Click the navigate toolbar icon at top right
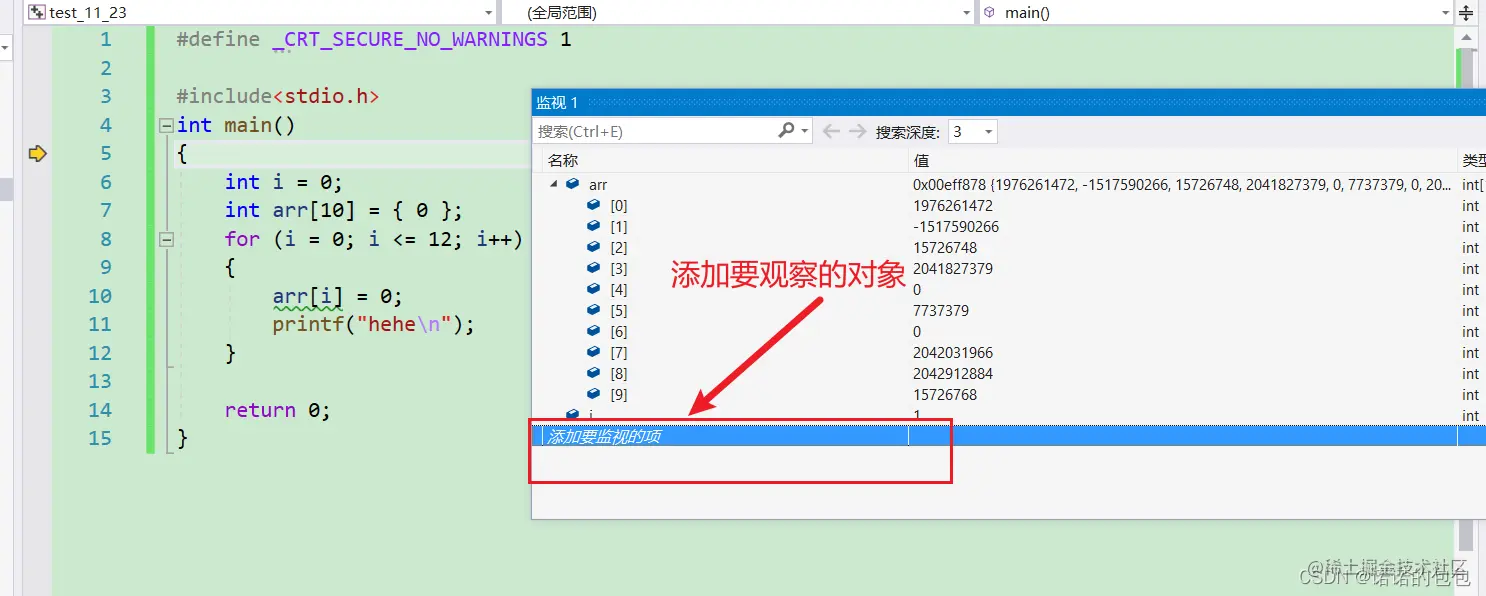1486x596 pixels. click(x=1468, y=12)
